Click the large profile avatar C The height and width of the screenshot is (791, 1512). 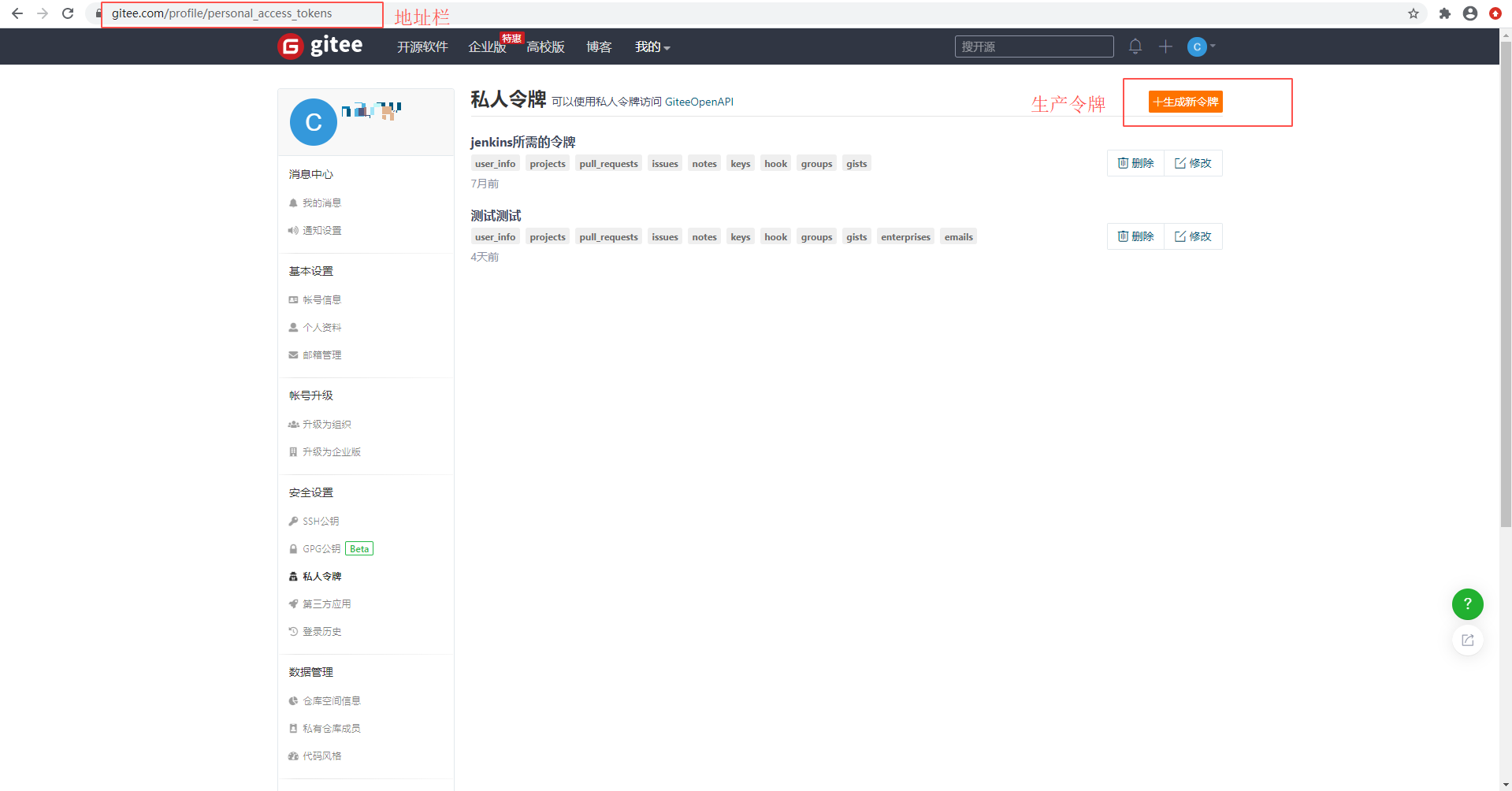pyautogui.click(x=314, y=122)
